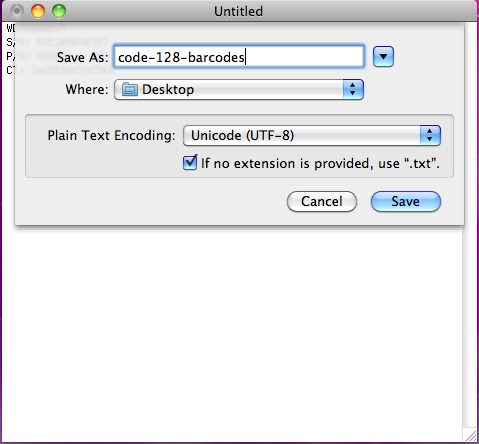Click the Cancel button
Image resolution: width=479 pixels, height=444 pixels.
click(x=322, y=201)
